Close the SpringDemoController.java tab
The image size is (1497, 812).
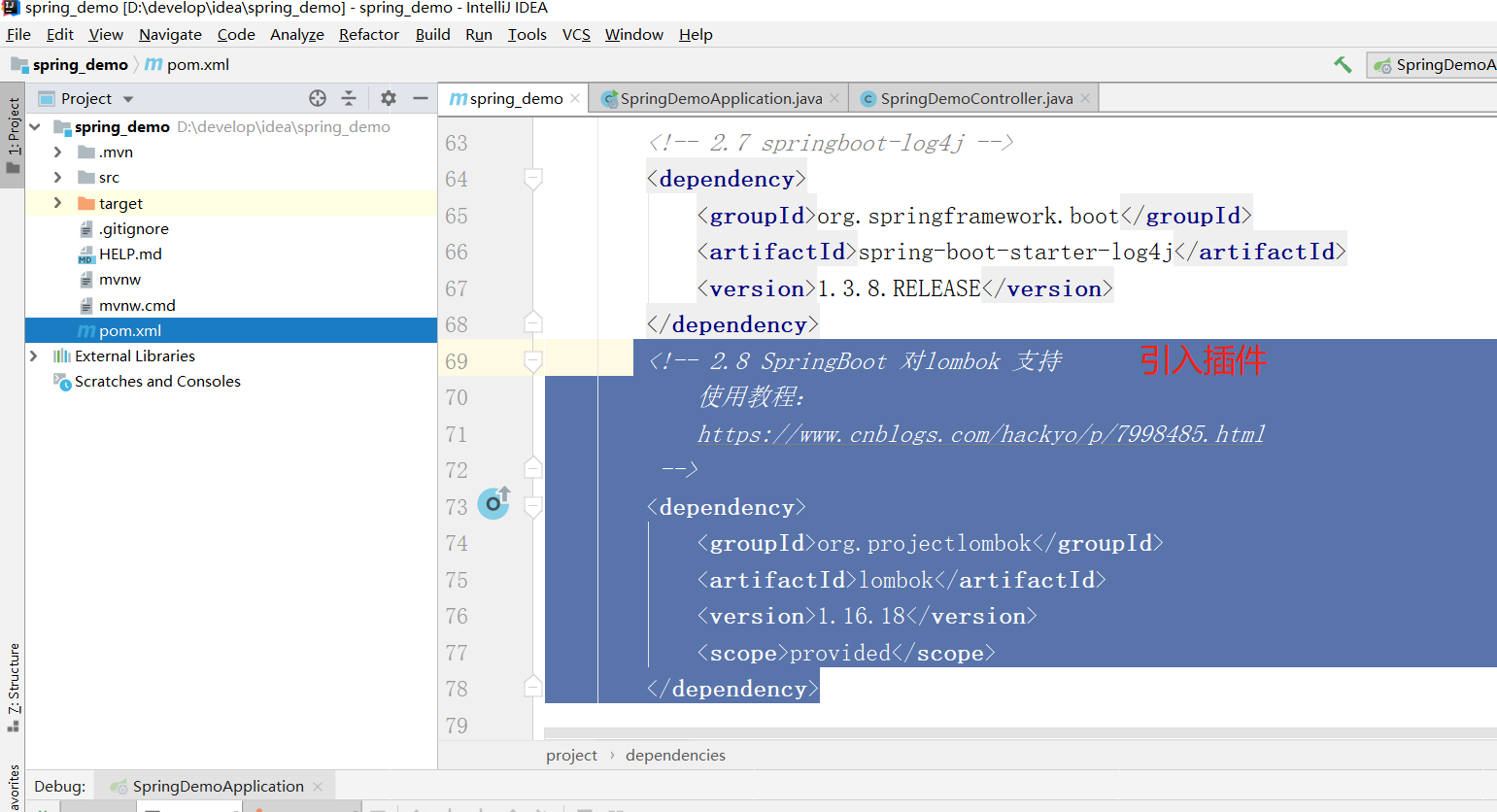[1085, 99]
